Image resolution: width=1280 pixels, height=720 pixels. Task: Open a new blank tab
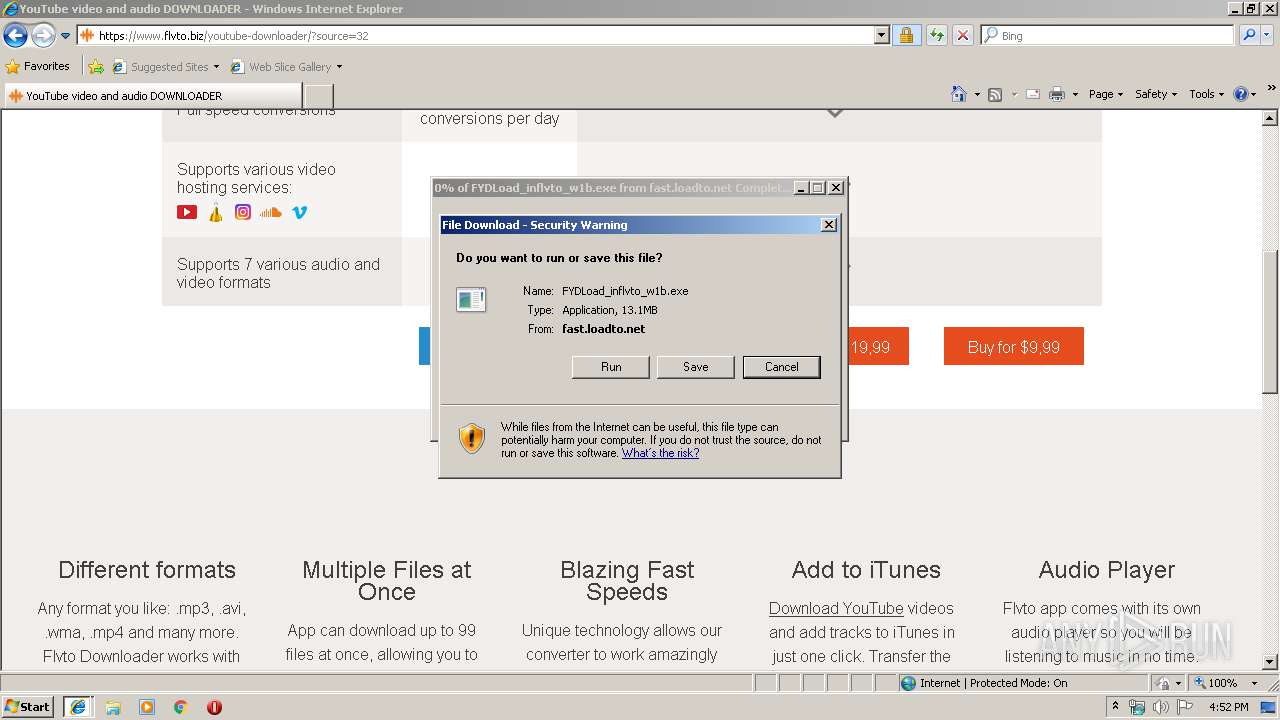click(x=318, y=96)
